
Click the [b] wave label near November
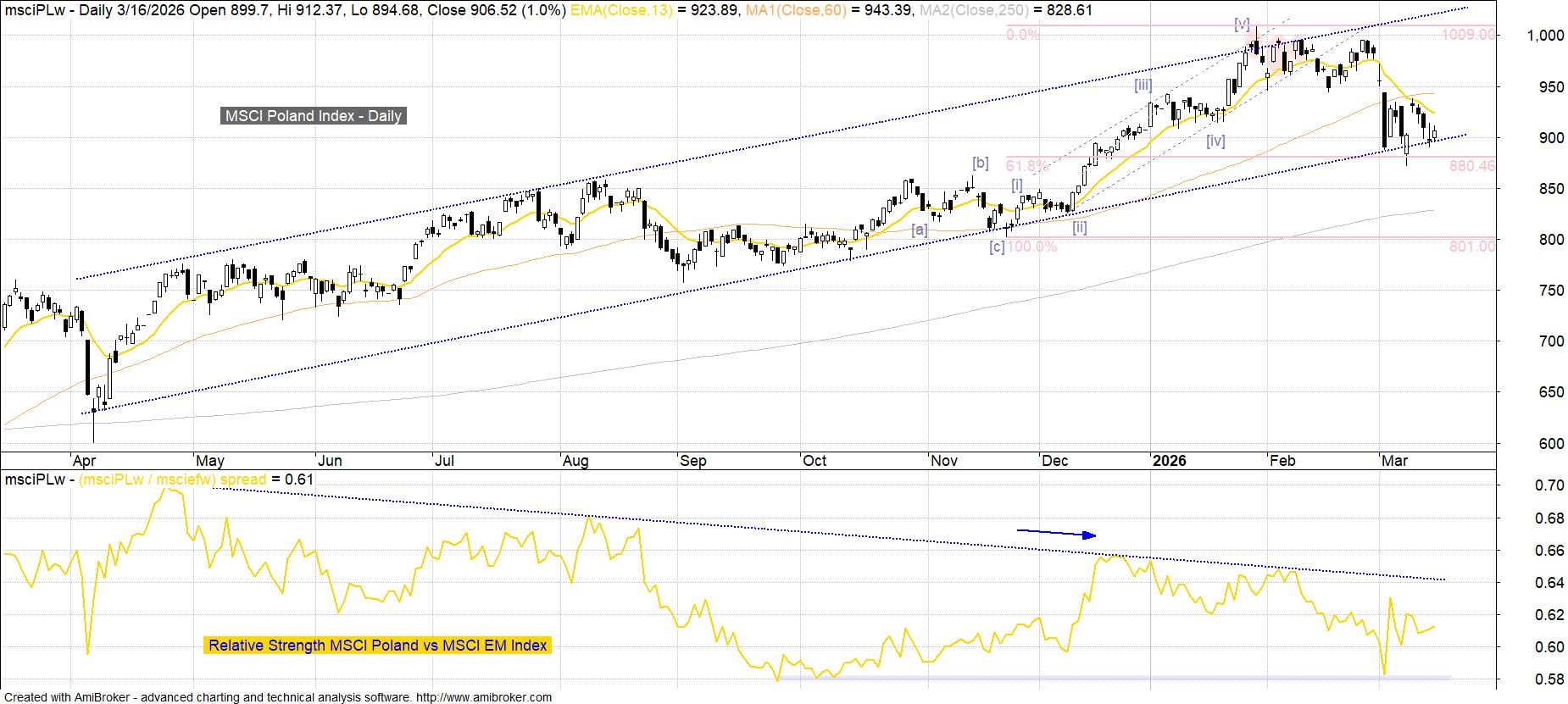coord(981,163)
